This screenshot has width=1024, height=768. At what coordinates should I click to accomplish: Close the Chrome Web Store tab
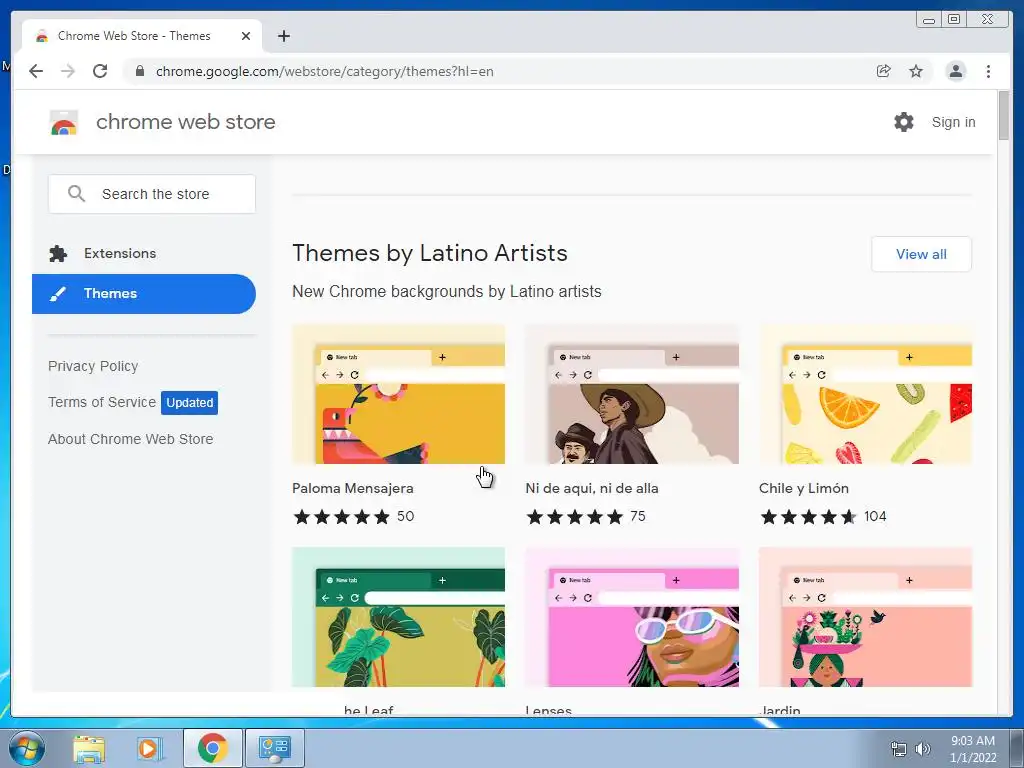click(x=246, y=36)
